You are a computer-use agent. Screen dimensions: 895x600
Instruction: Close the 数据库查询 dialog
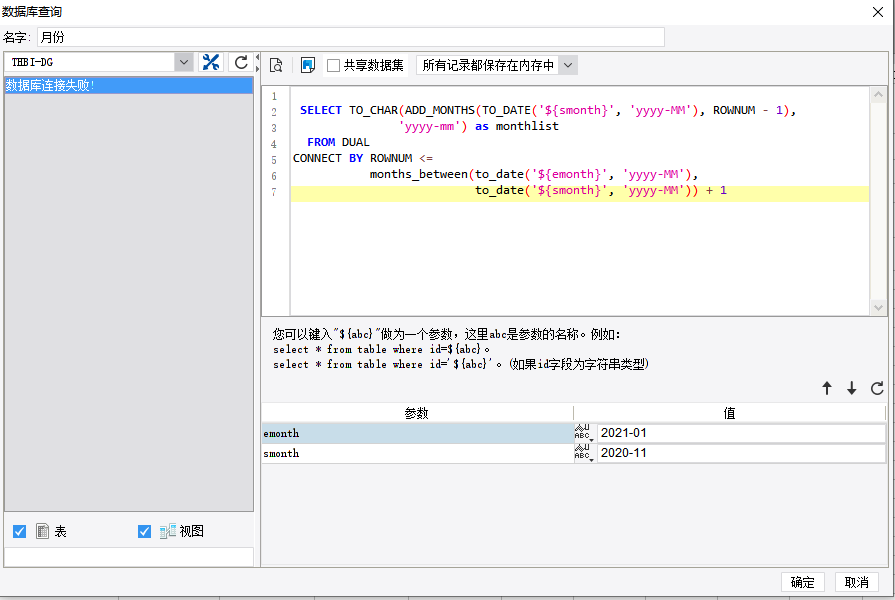pos(878,12)
